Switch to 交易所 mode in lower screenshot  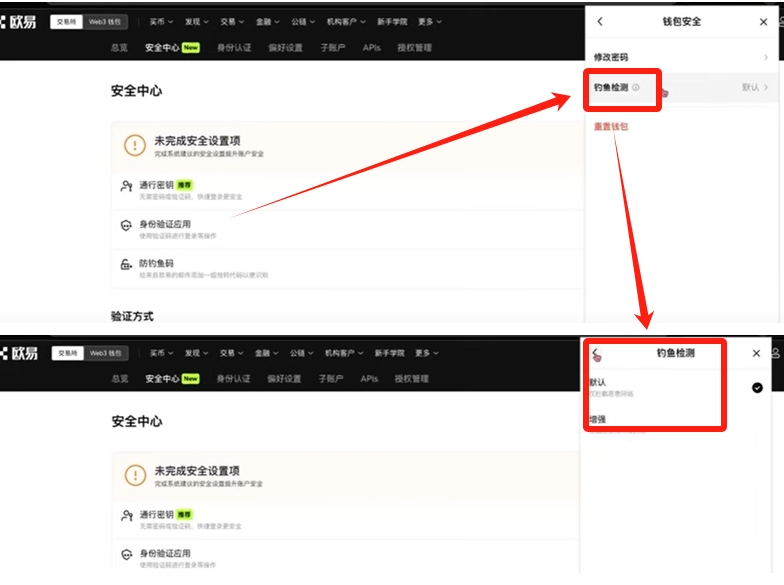pyautogui.click(x=68, y=353)
